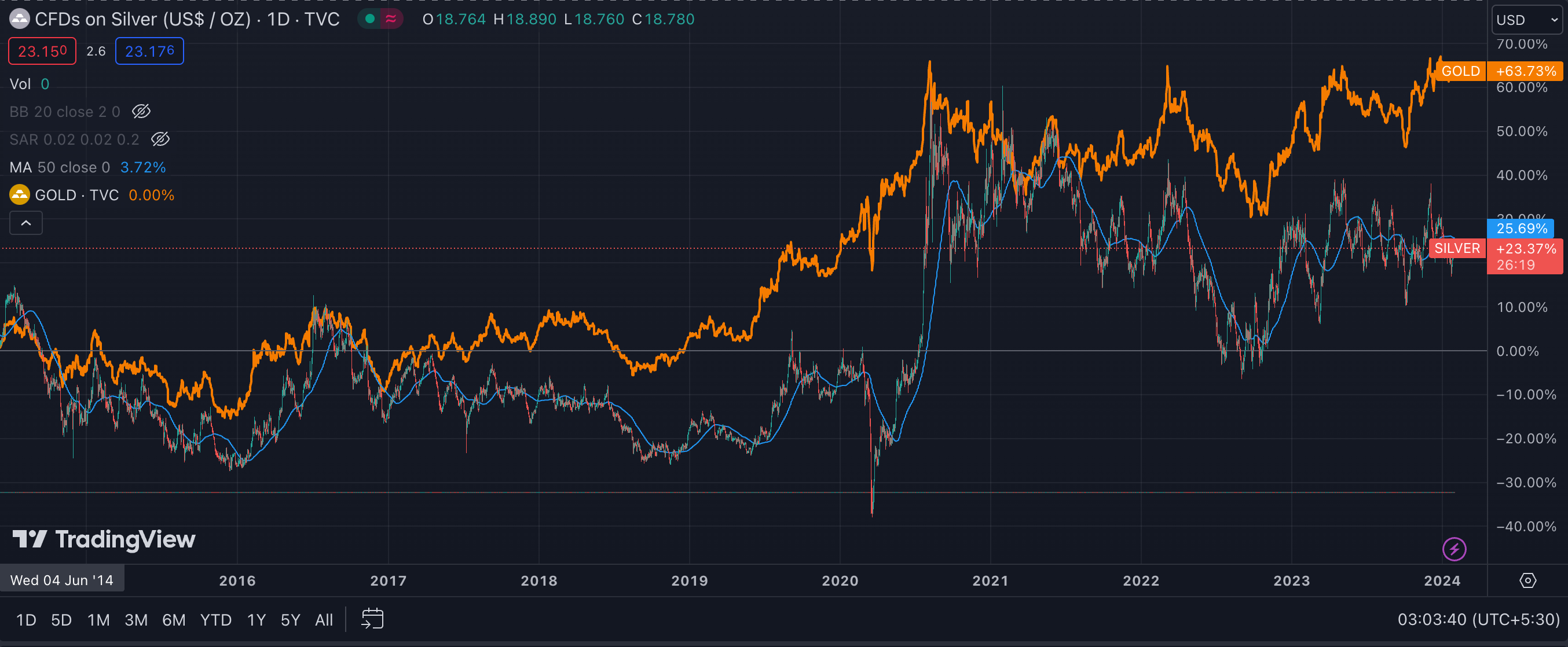Open the USD currency dropdown
The width and height of the screenshot is (1568, 647).
[x=1527, y=20]
